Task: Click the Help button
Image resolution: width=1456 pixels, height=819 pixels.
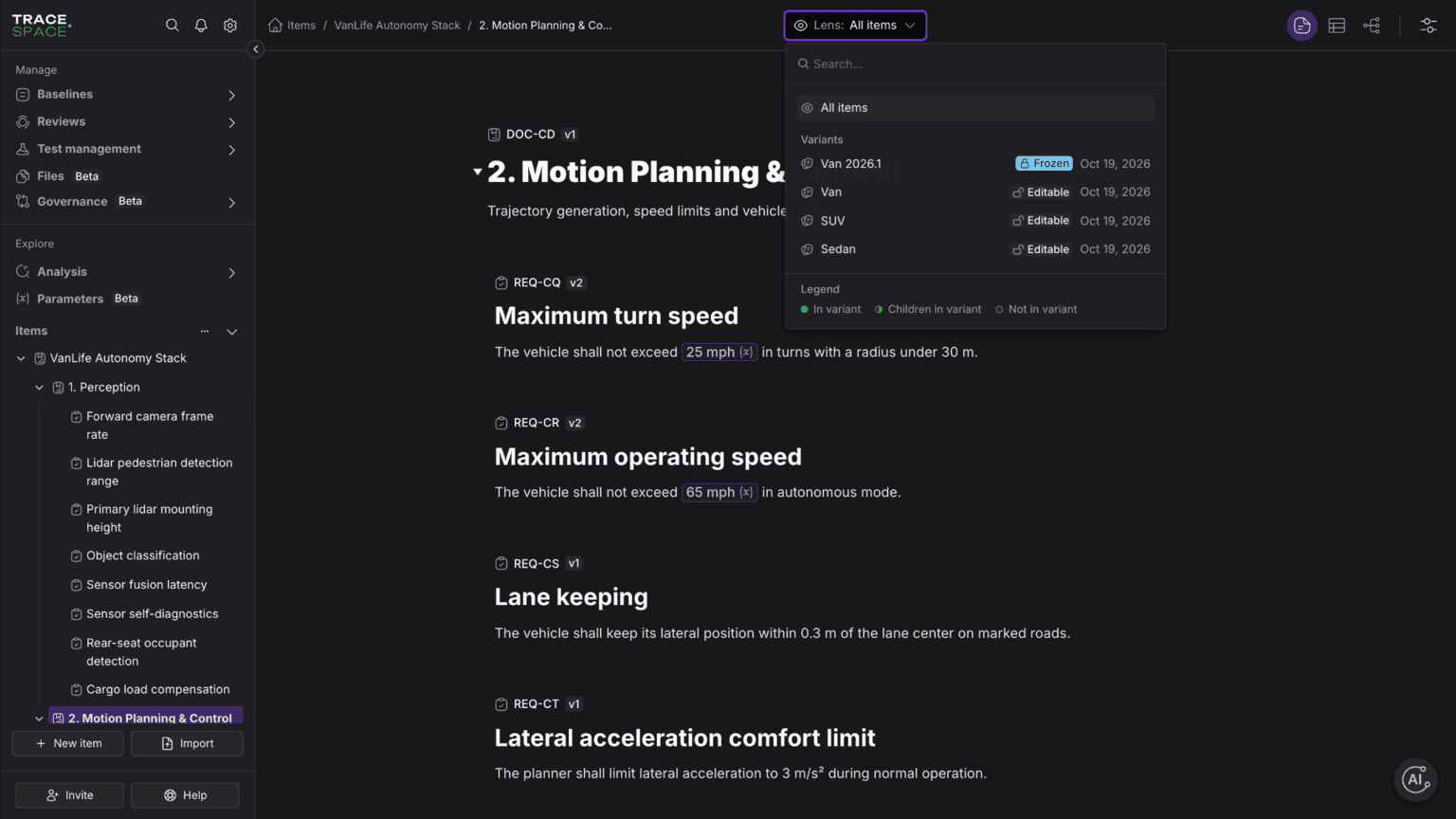Action: pos(185,795)
